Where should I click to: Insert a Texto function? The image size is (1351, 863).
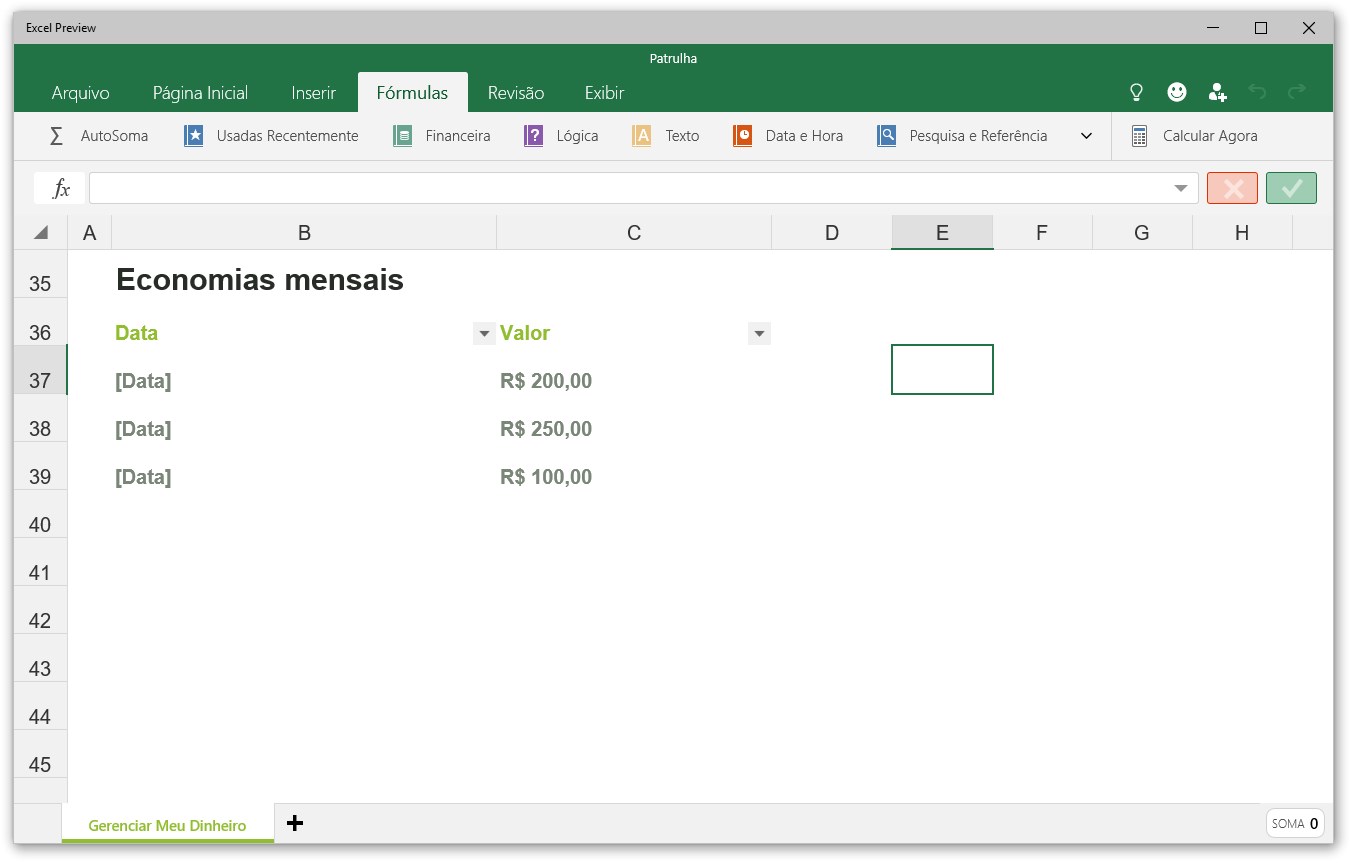coord(665,136)
